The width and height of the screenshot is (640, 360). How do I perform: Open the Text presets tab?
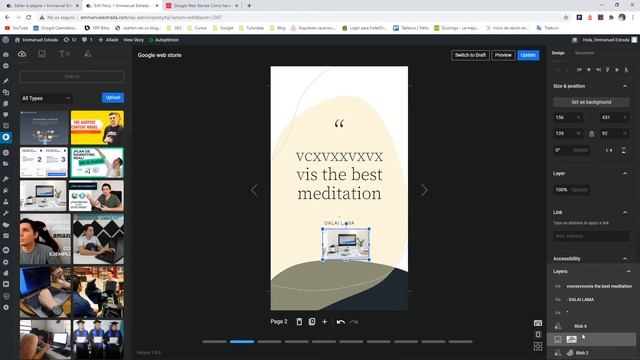point(64,54)
